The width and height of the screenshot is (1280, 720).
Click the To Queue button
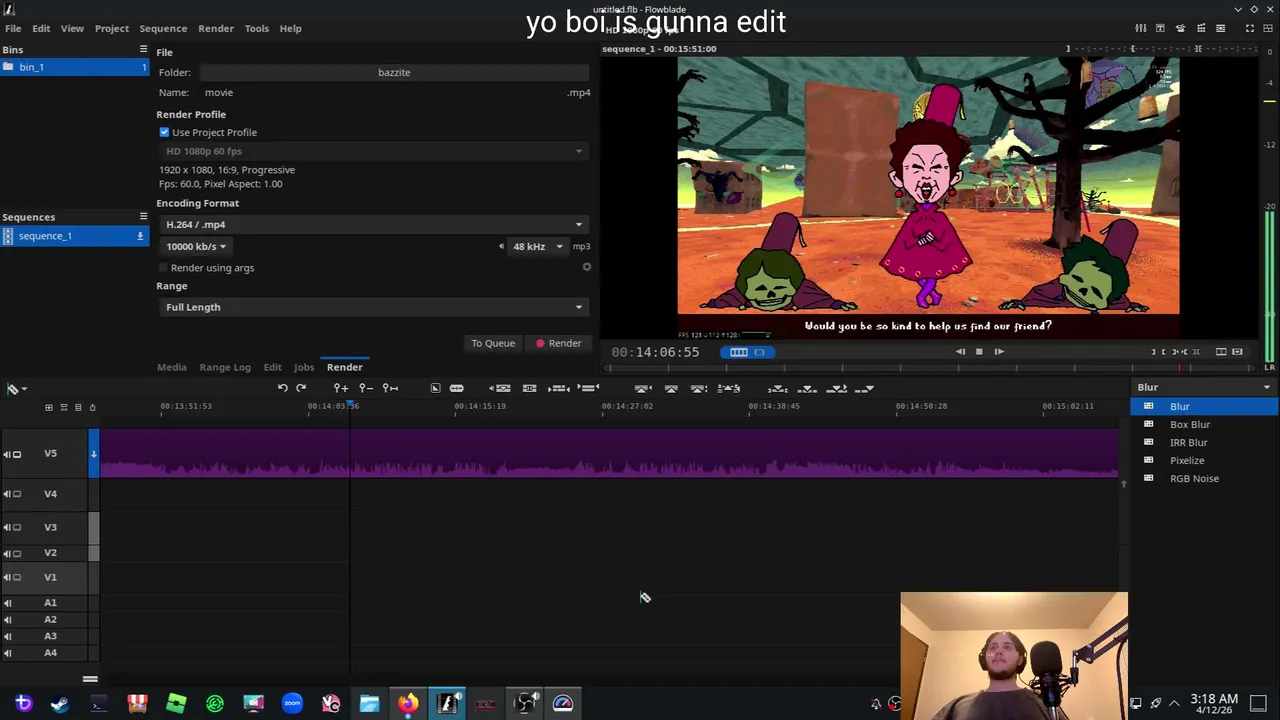493,343
